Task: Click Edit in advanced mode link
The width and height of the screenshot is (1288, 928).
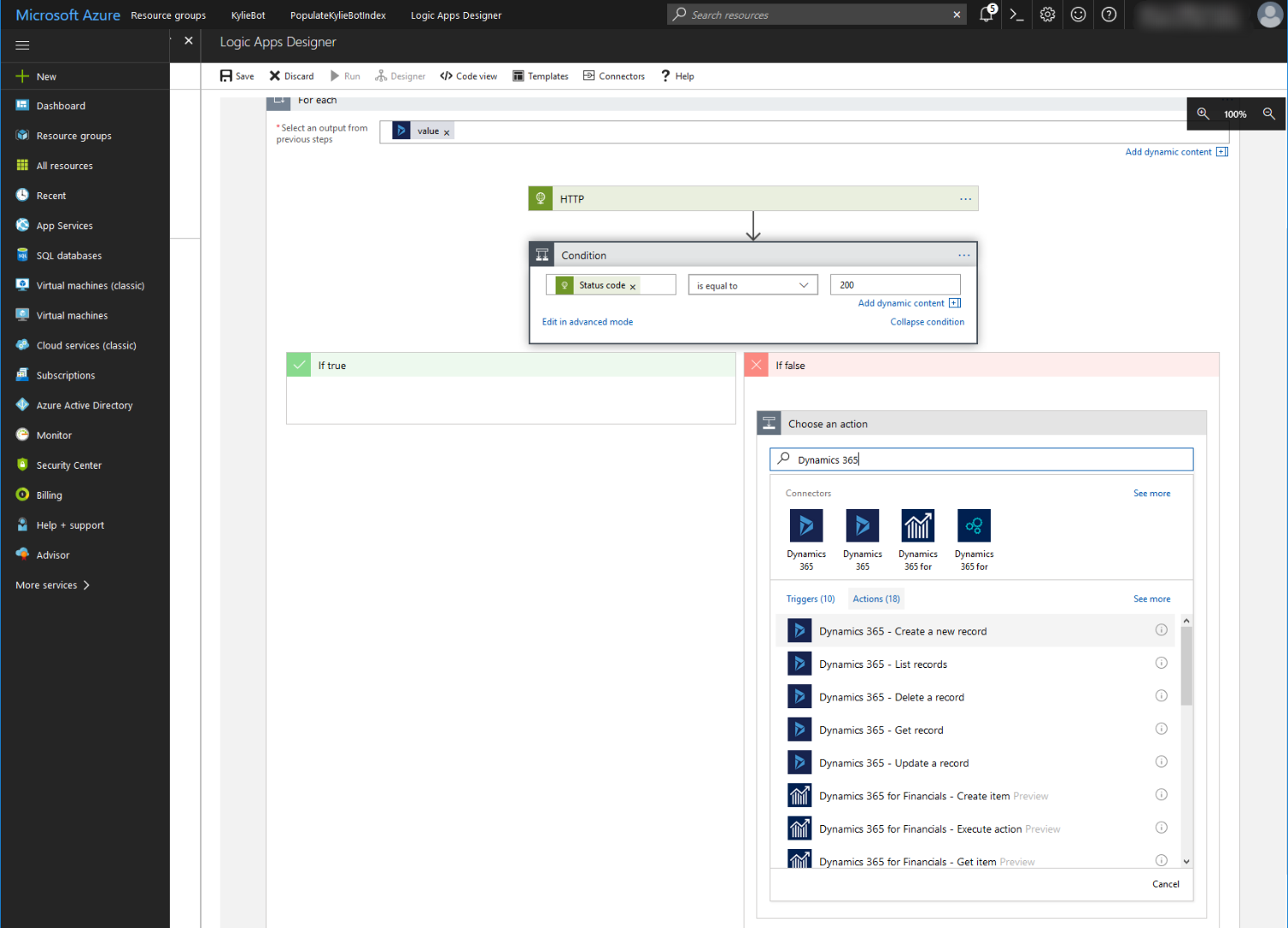Action: pyautogui.click(x=587, y=322)
